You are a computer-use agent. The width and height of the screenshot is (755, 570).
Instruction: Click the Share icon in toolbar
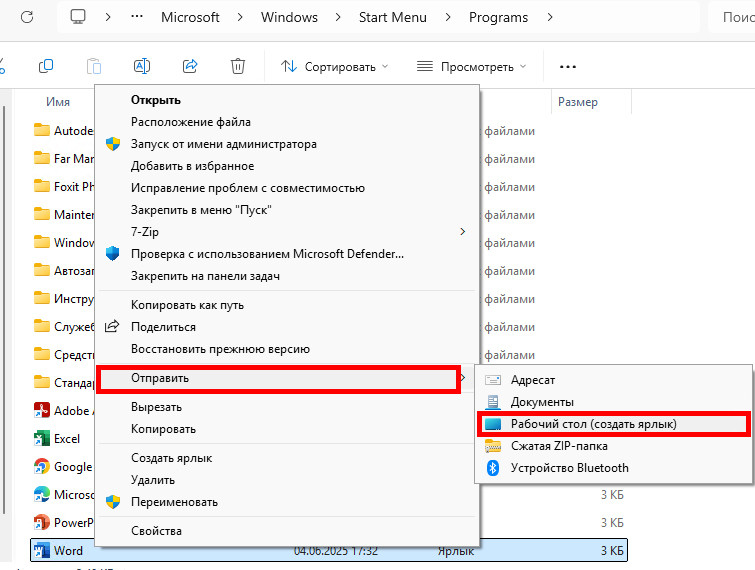click(190, 66)
